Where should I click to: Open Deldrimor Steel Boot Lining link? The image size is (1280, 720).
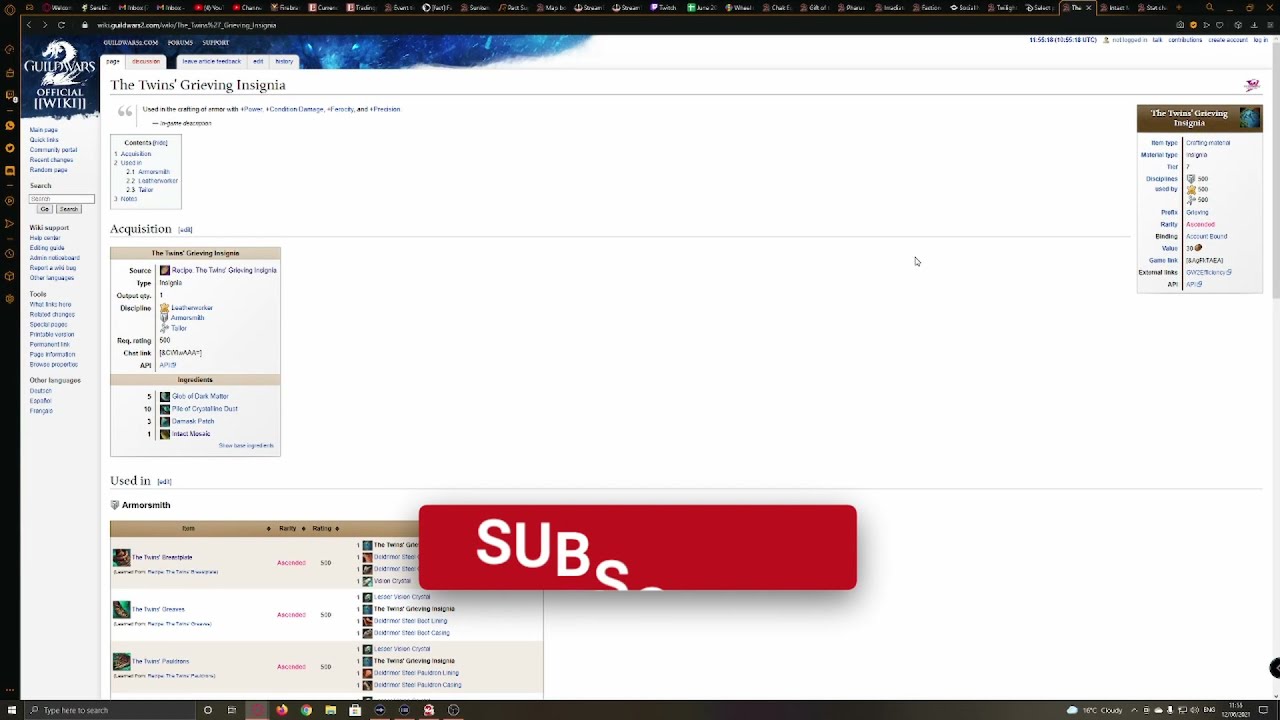tap(410, 621)
